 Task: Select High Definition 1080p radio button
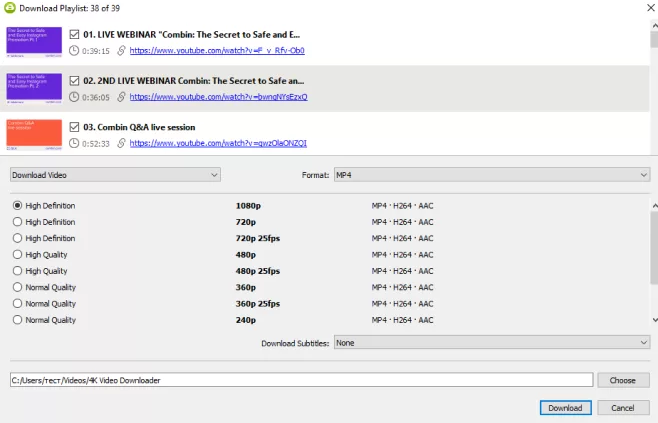[x=17, y=206]
